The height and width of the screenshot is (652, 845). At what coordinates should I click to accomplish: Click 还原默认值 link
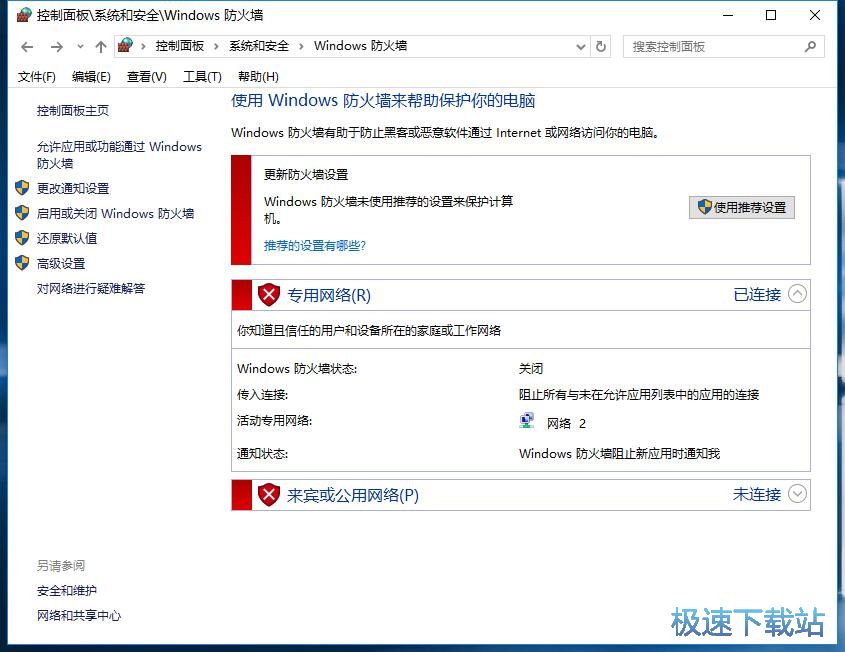[67, 238]
